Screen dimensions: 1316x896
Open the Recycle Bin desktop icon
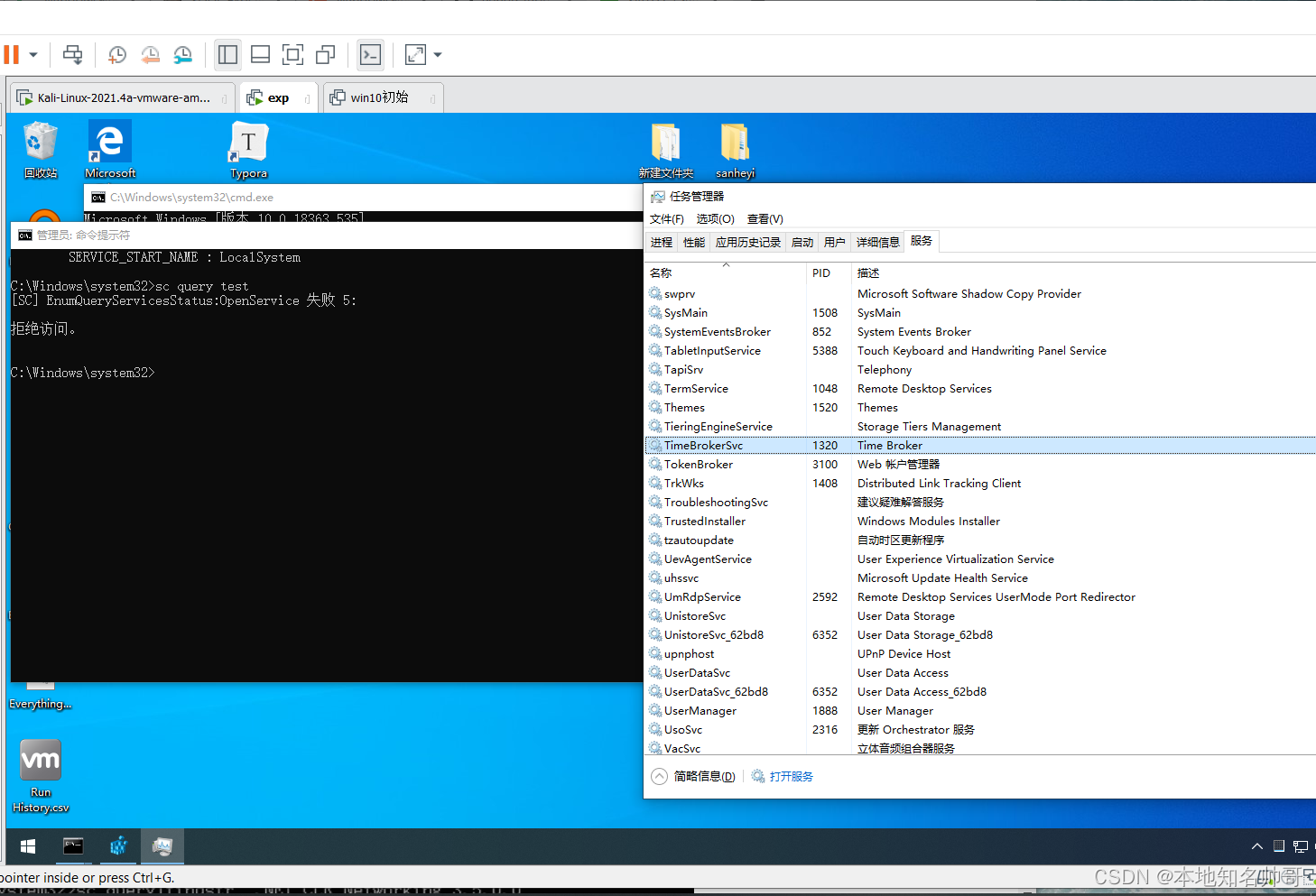pos(41,150)
